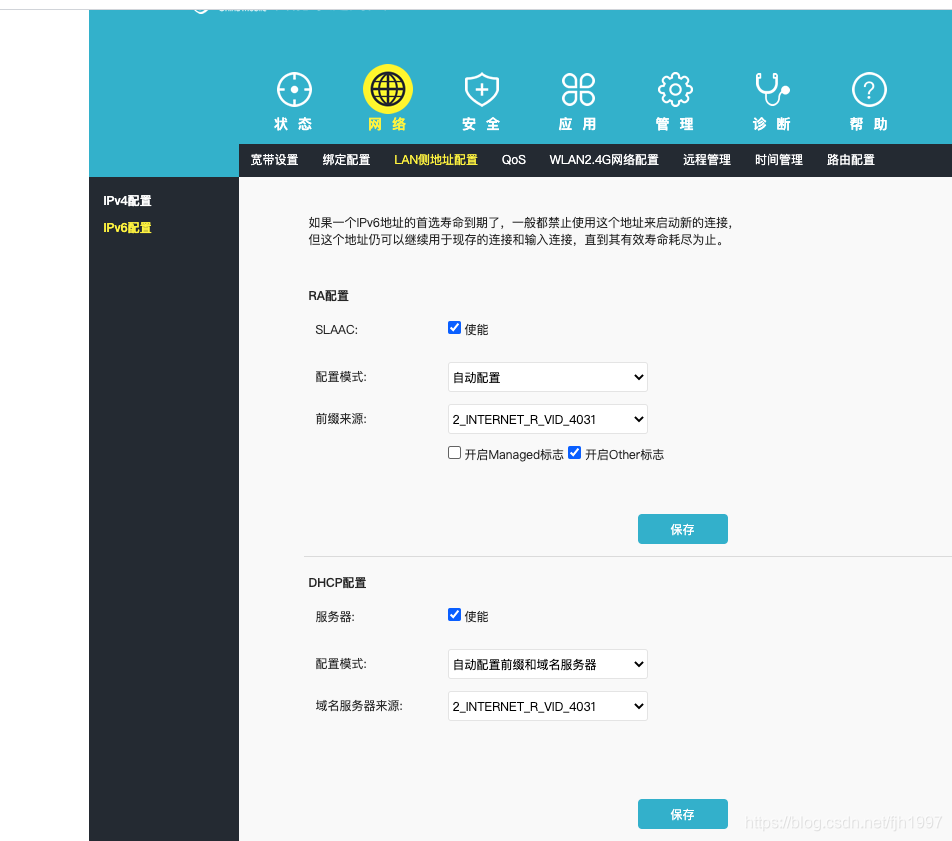Expand the 前缀来源 dropdown list
952x841 pixels.
(x=547, y=419)
